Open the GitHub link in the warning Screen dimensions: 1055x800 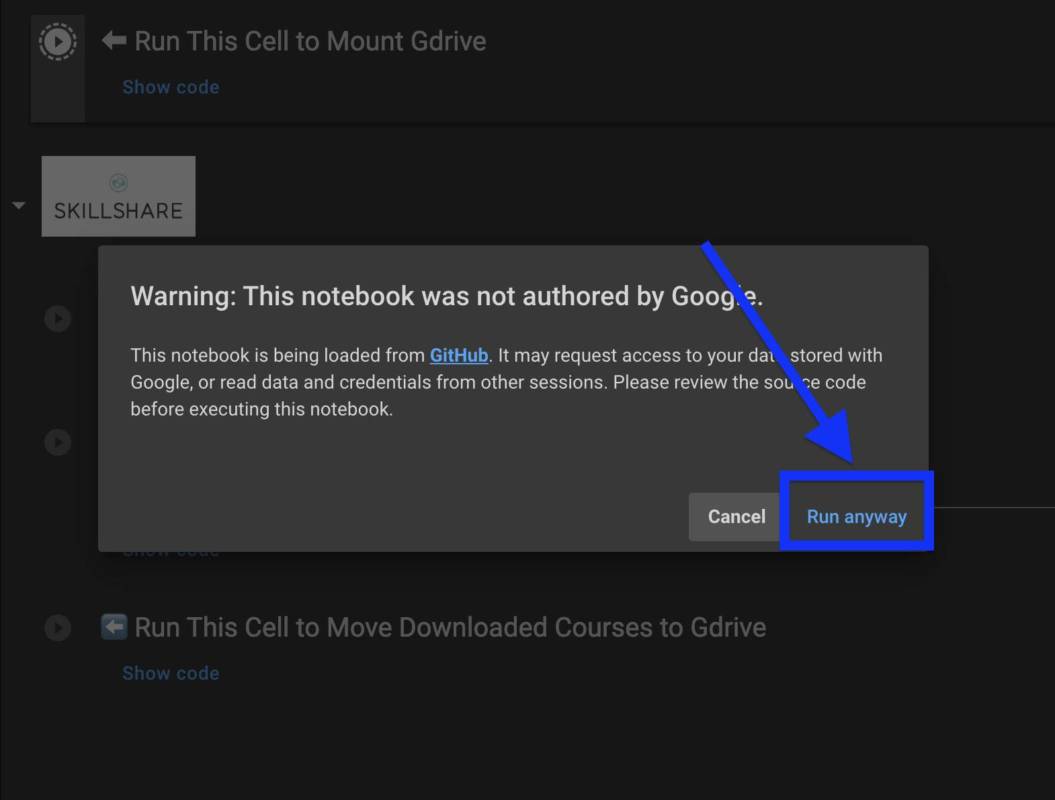click(459, 355)
